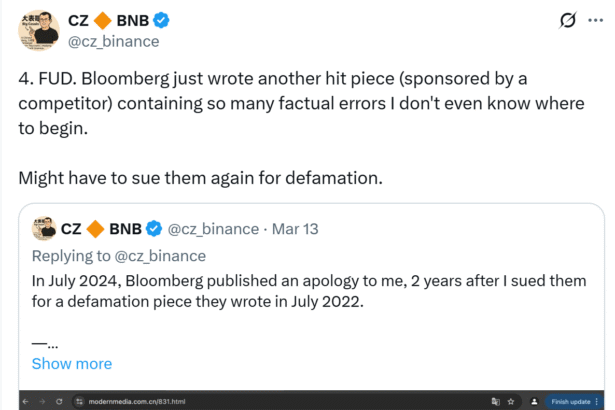Click the quoted tweet's verified badge
Image resolution: width=615 pixels, height=410 pixels.
click(155, 229)
